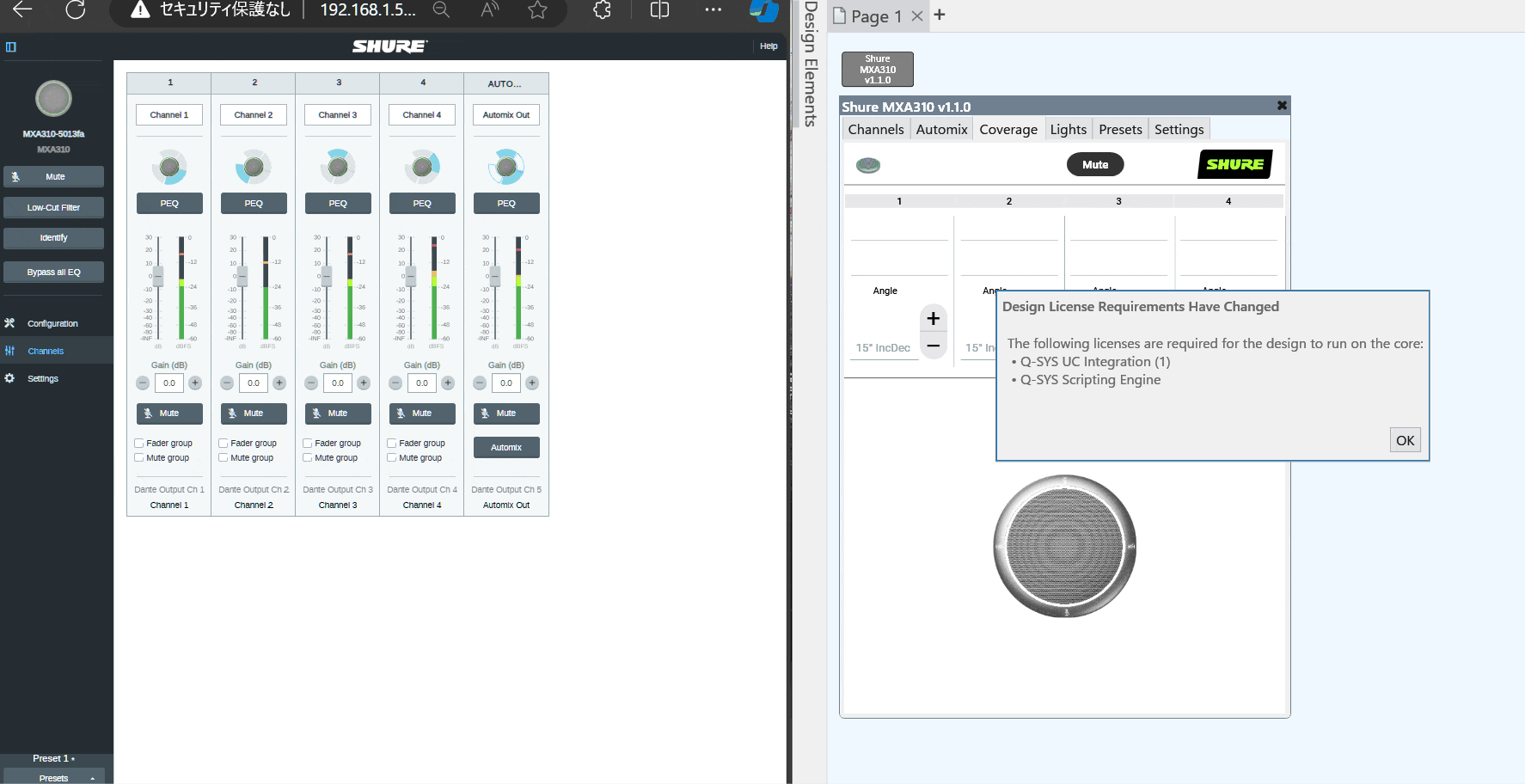Click the not-secure warning triangle icon
Viewport: 1525px width, 784px height.
pyautogui.click(x=140, y=9)
